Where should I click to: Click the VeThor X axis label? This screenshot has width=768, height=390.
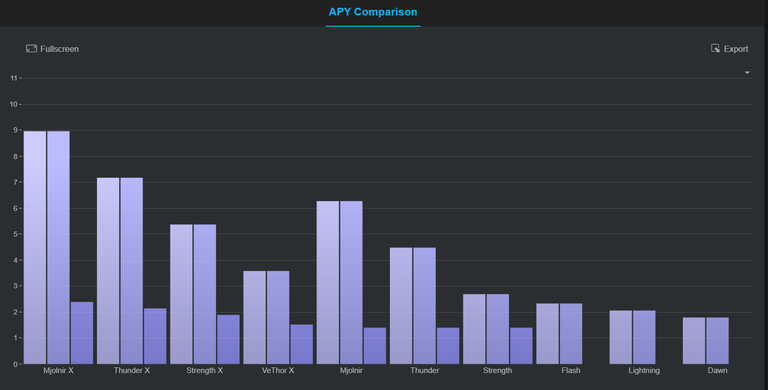point(278,370)
